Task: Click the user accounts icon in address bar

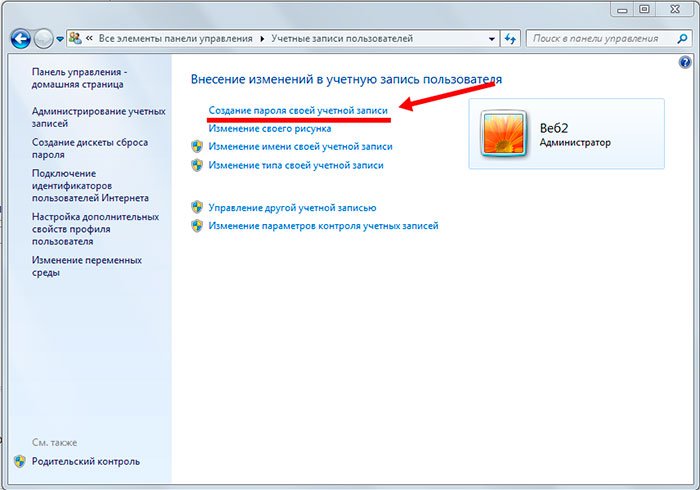Action: pyautogui.click(x=75, y=38)
